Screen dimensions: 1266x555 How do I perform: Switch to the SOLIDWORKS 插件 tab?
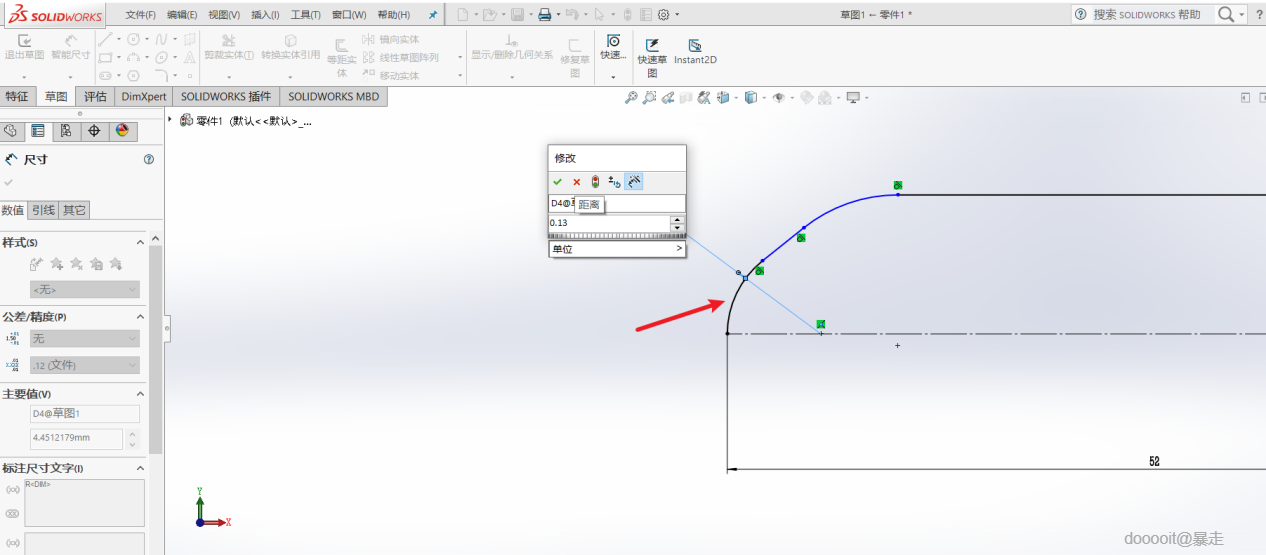point(226,96)
